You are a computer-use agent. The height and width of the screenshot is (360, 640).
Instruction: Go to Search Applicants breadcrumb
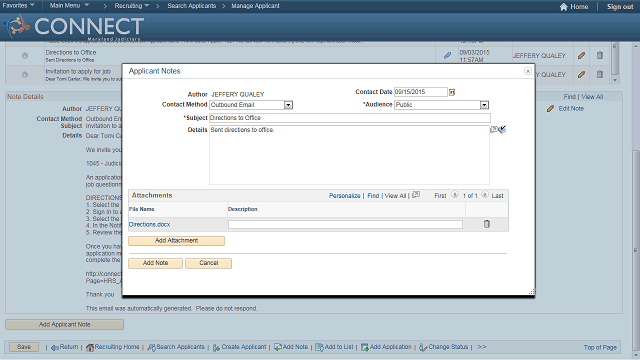tap(191, 6)
